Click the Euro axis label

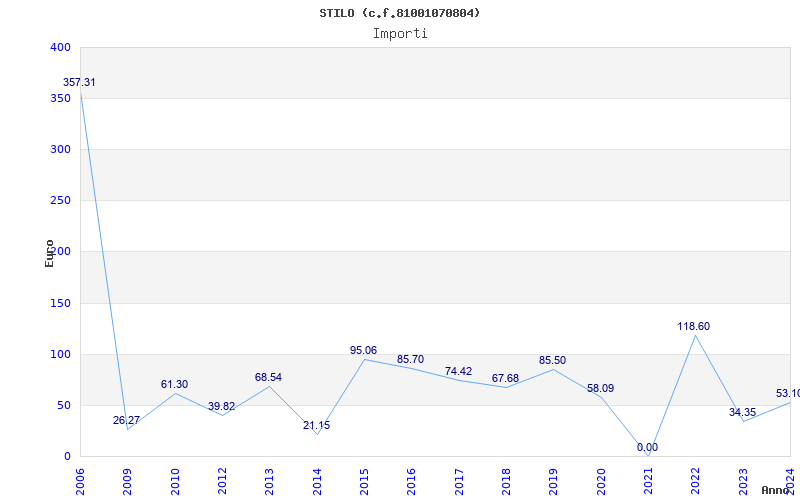49,253
